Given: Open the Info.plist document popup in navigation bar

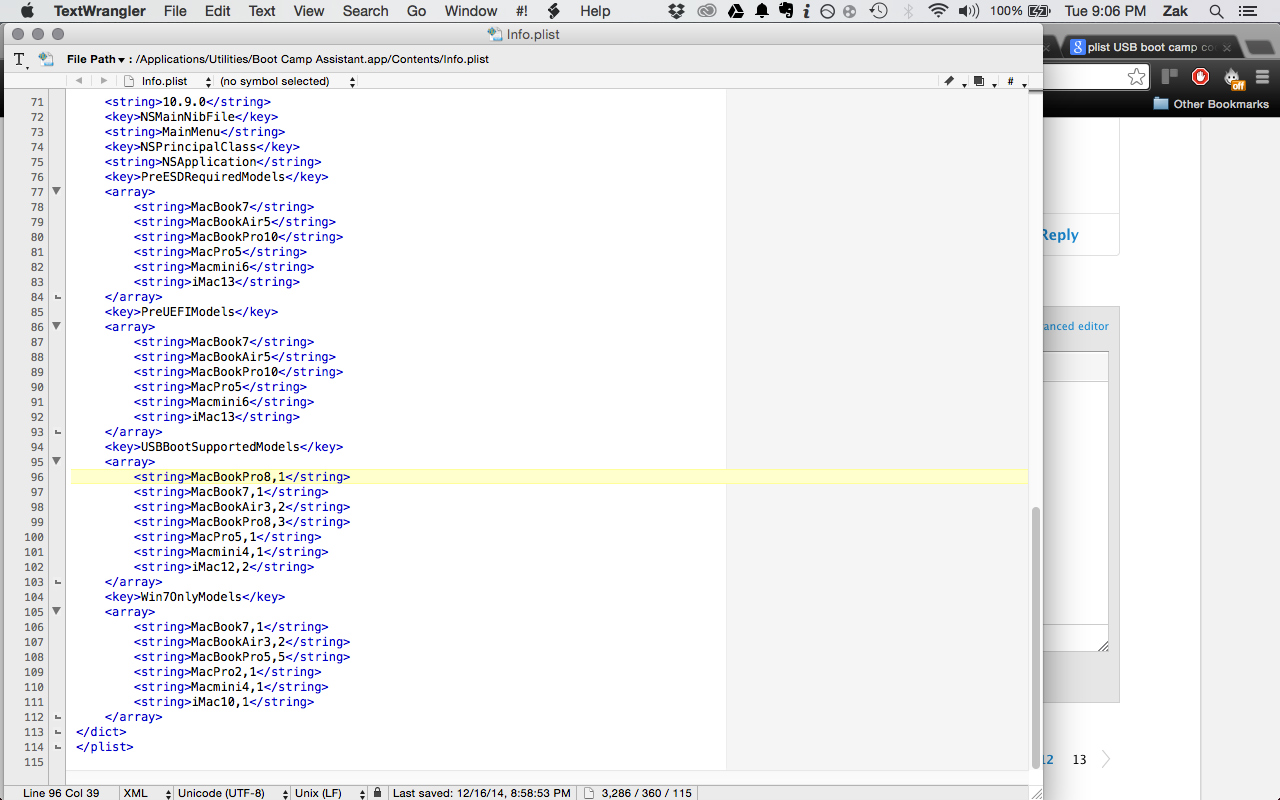Looking at the screenshot, I should click(167, 81).
